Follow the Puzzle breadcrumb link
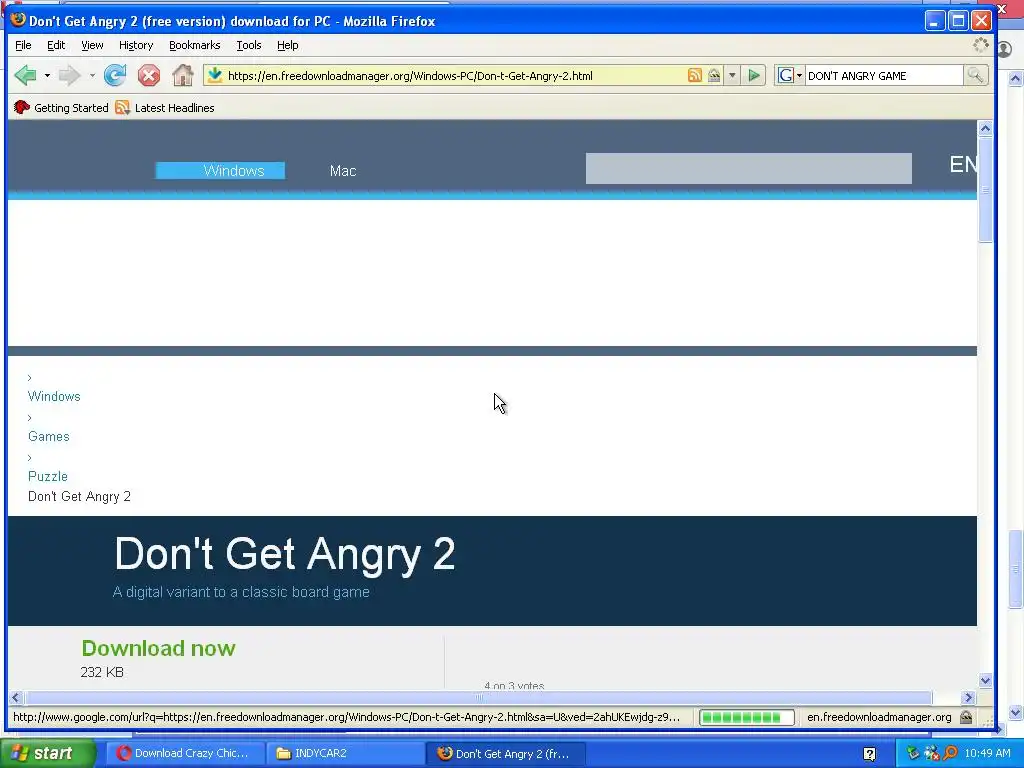 pyautogui.click(x=48, y=476)
